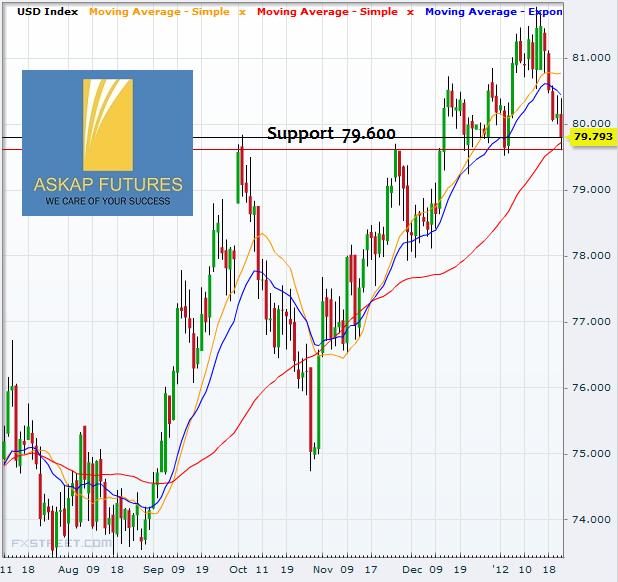The image size is (618, 582).
Task: Click the 74.000 price axis label
Action: pos(592,520)
